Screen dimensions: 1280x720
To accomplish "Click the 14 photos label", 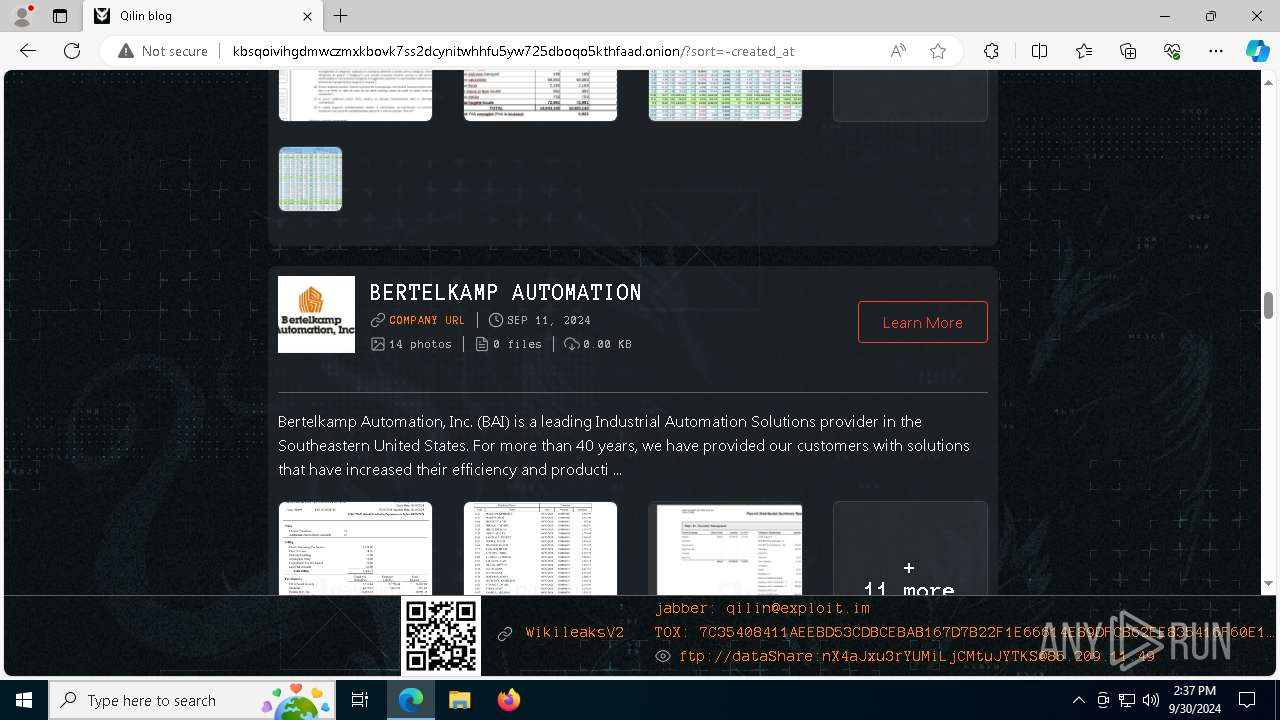I will pyautogui.click(x=420, y=344).
